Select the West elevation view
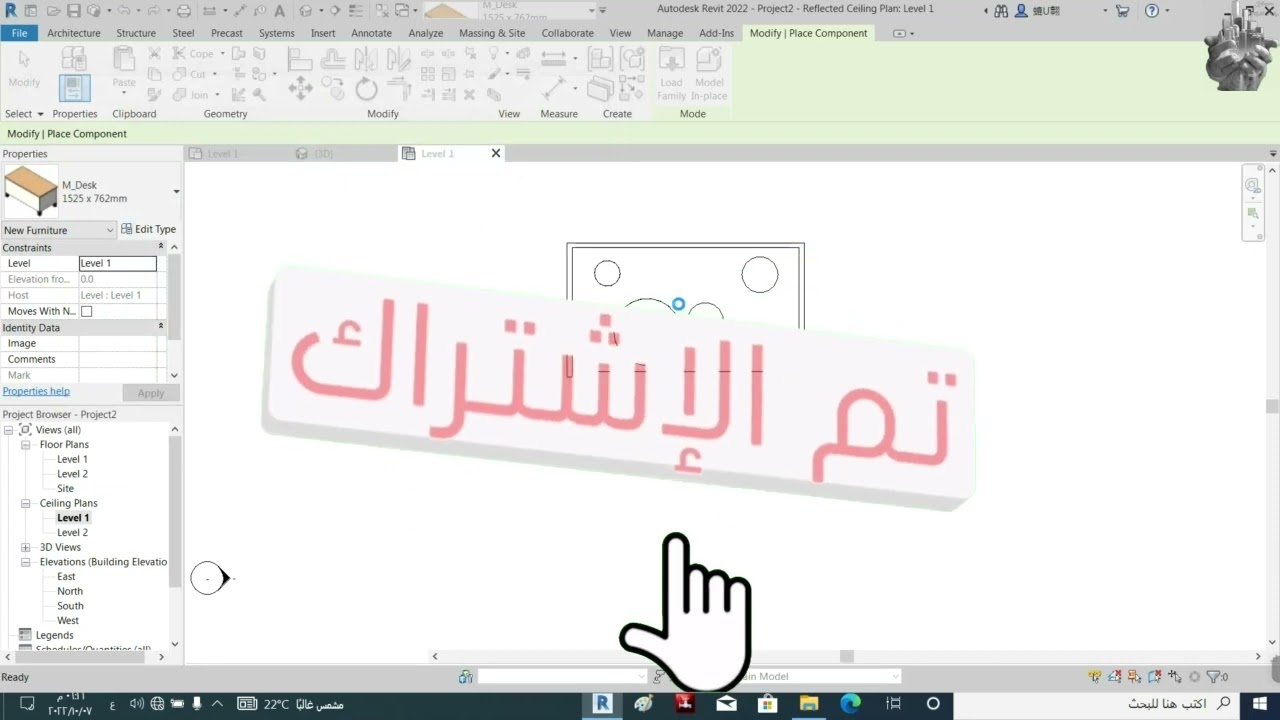The image size is (1280, 720). tap(68, 621)
